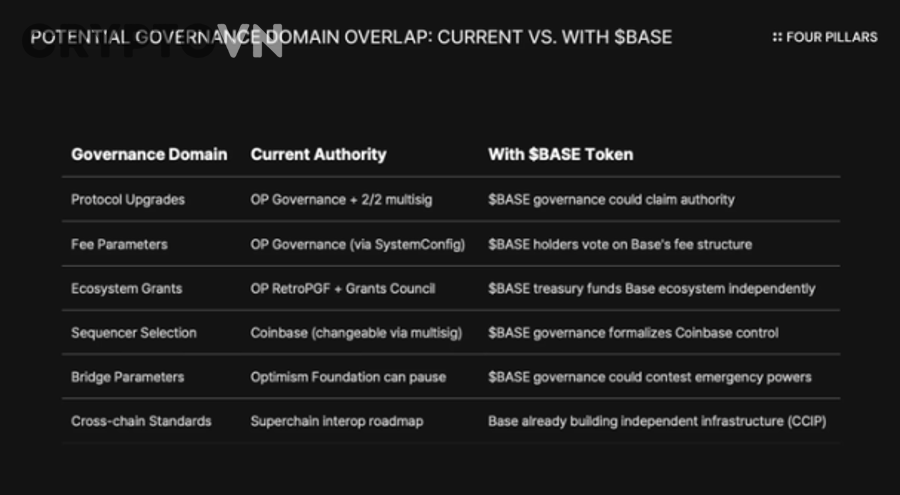900x495 pixels.
Task: Select the Optimism Foundation can pause cell
Action: coord(348,377)
